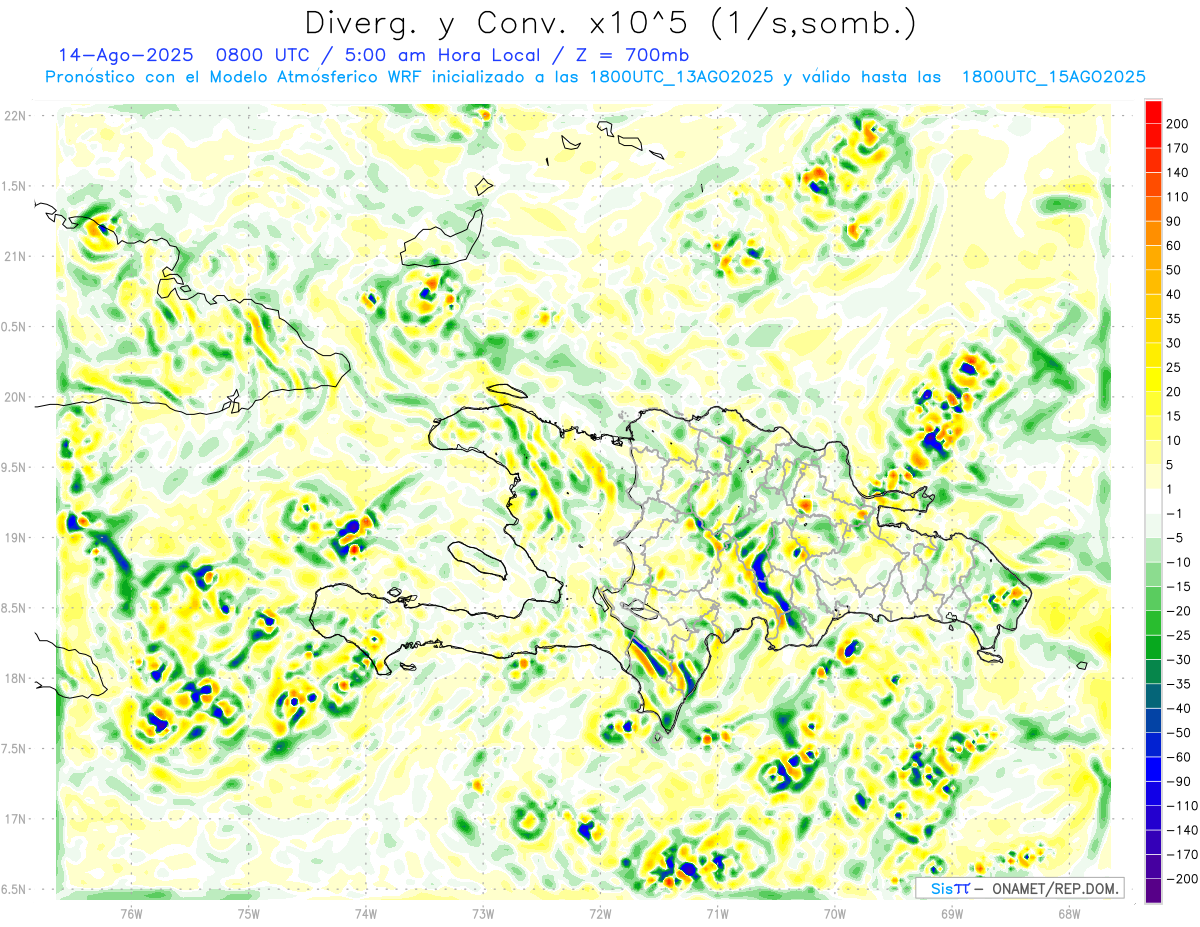The height and width of the screenshot is (927, 1200).
Task: Click the longitude label '76W'
Action: click(x=131, y=913)
